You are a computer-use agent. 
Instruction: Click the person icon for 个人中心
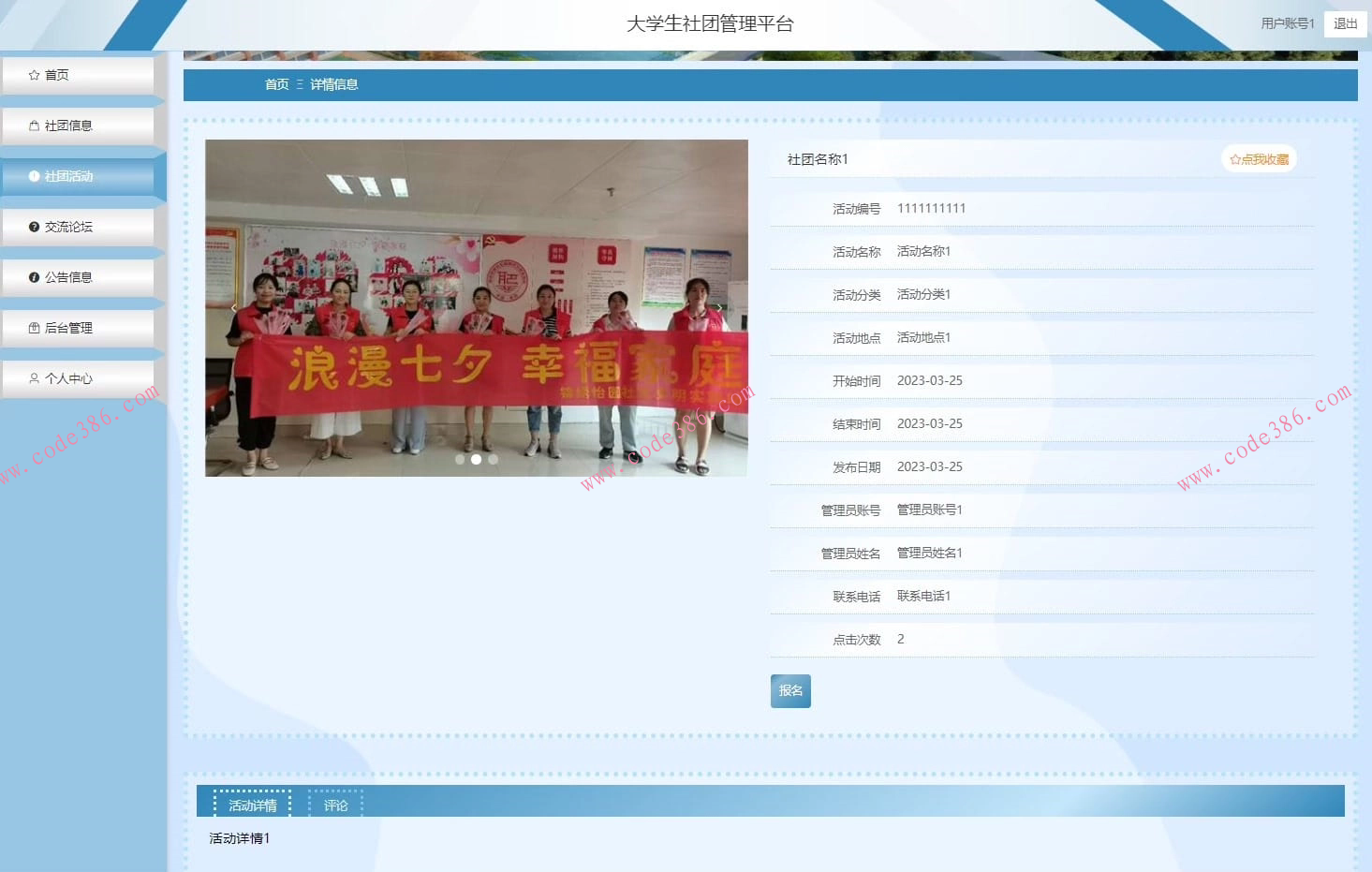click(x=35, y=378)
